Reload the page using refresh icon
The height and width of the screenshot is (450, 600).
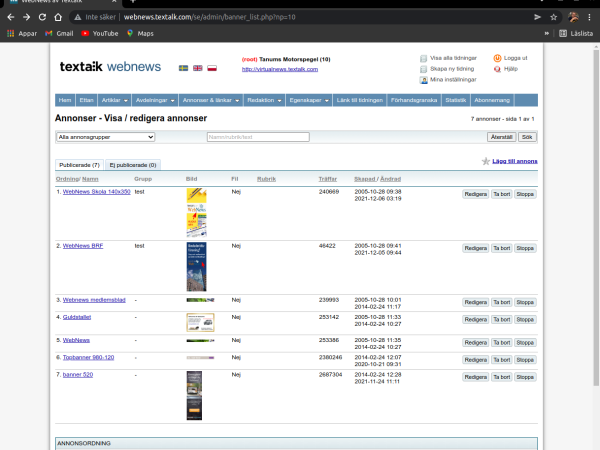point(42,17)
